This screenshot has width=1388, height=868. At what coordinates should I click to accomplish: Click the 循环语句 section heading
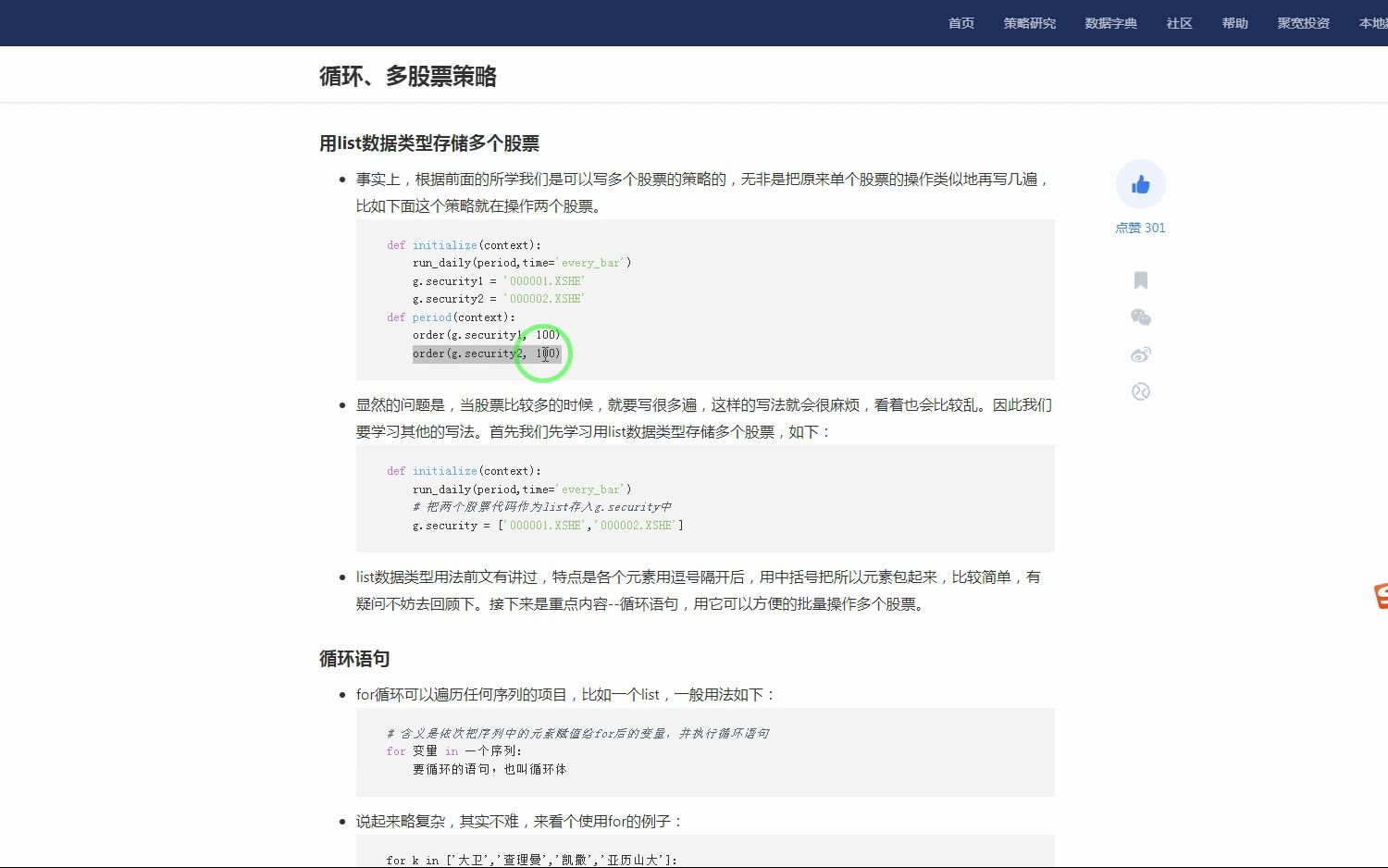(x=354, y=659)
